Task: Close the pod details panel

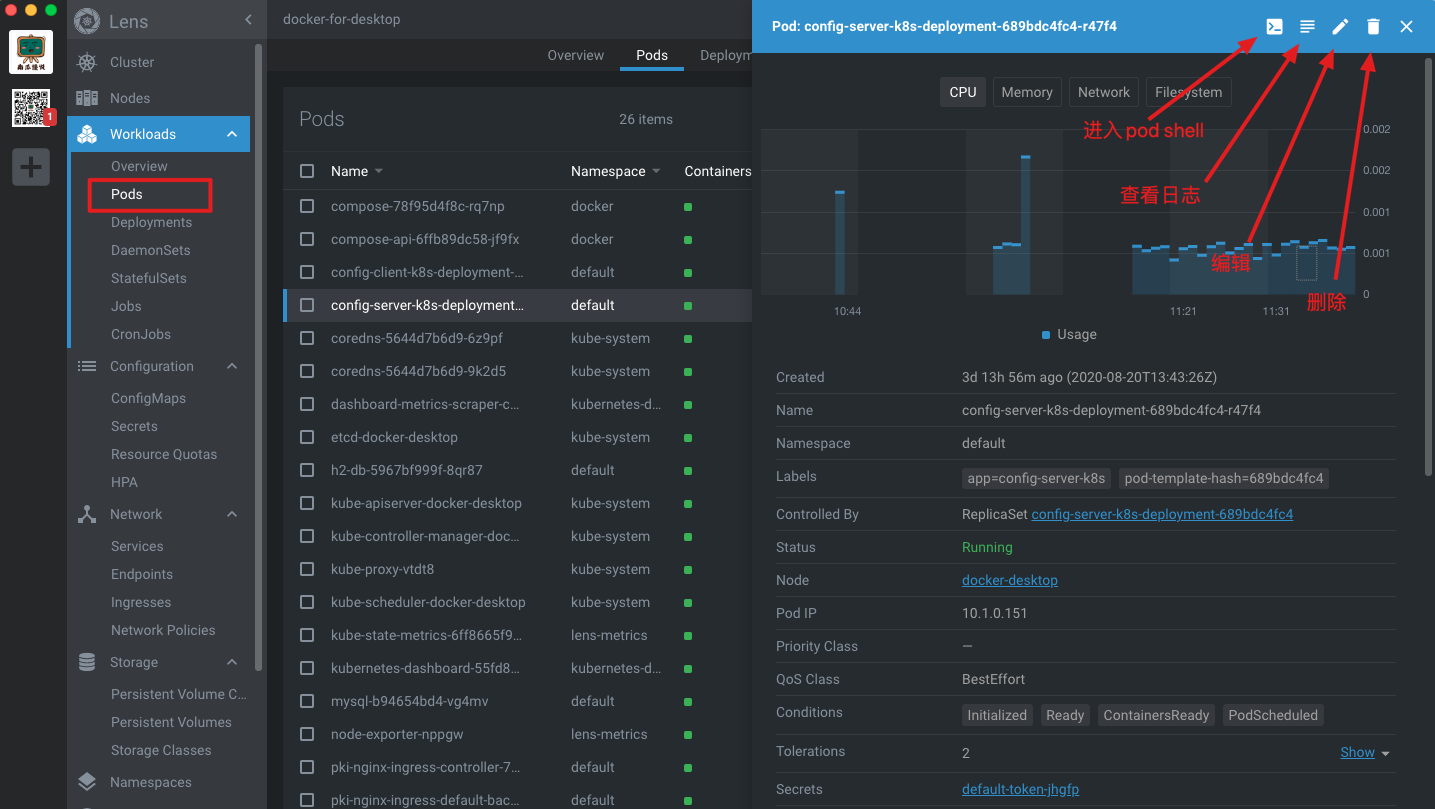Action: (1406, 27)
